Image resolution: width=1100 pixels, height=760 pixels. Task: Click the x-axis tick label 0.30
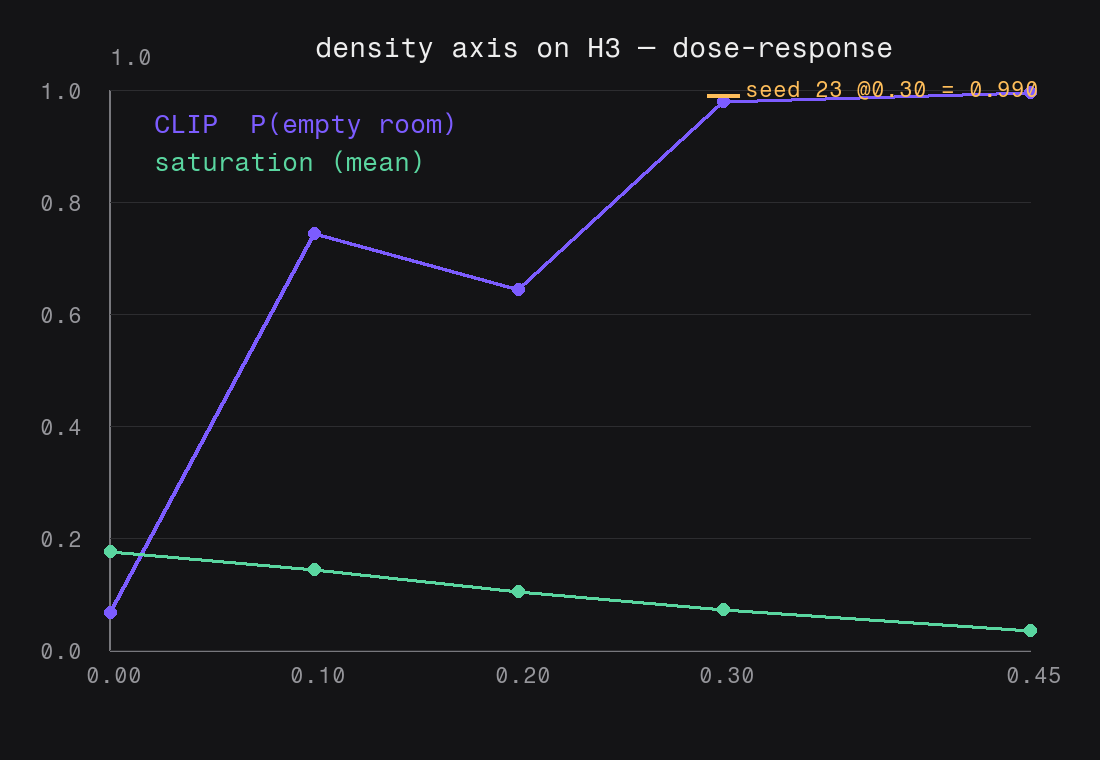tap(727, 676)
